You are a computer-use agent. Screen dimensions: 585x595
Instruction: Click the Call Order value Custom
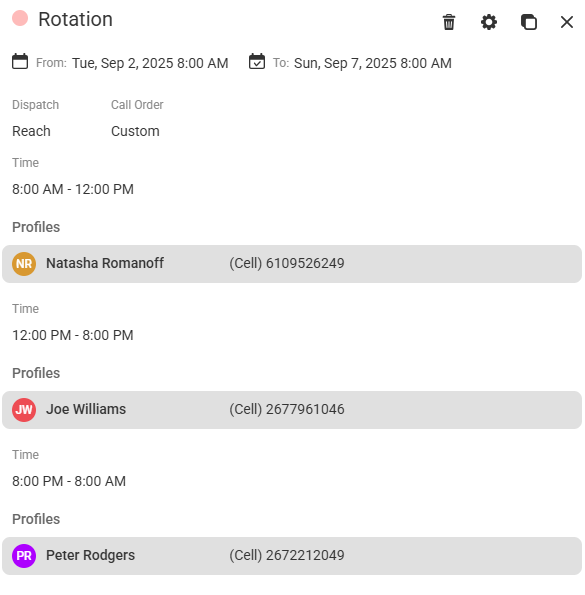pyautogui.click(x=135, y=131)
